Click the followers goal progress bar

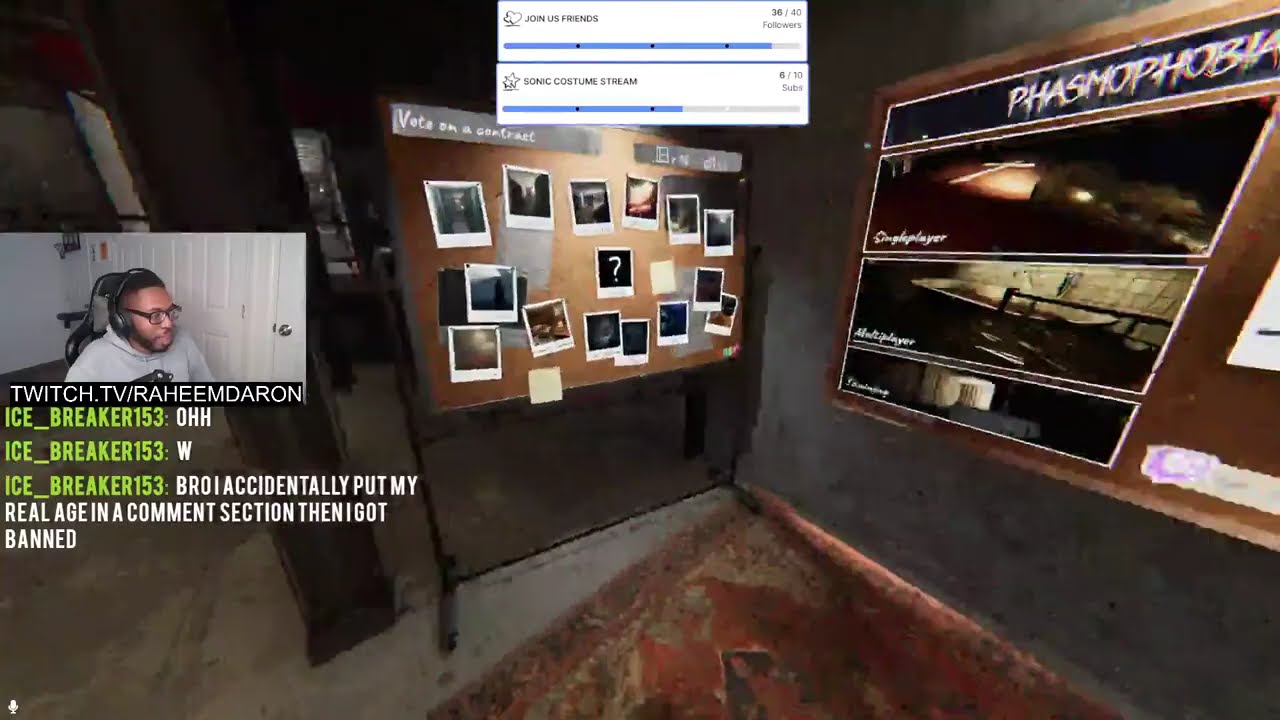coord(652,46)
